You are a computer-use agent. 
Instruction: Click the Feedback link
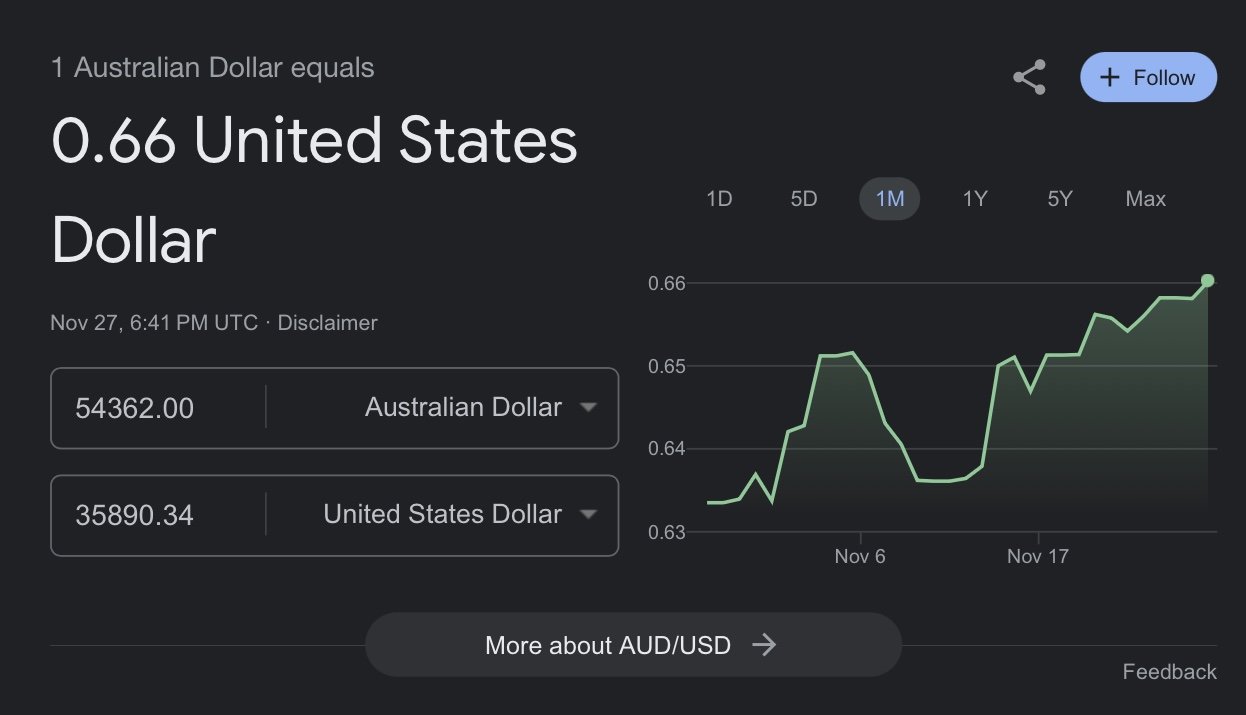pyautogui.click(x=1169, y=672)
